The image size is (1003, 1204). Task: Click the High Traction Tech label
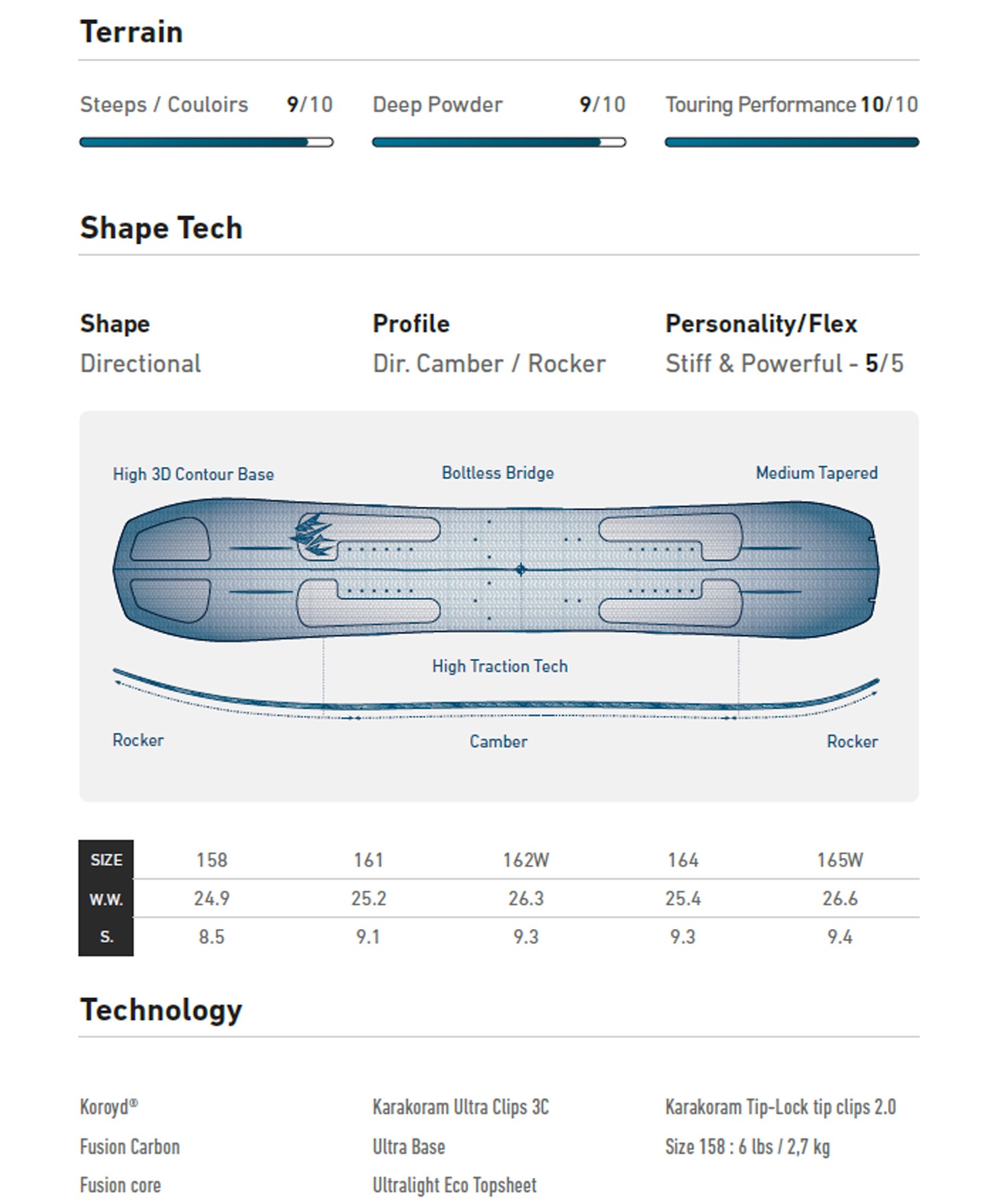[x=499, y=666]
